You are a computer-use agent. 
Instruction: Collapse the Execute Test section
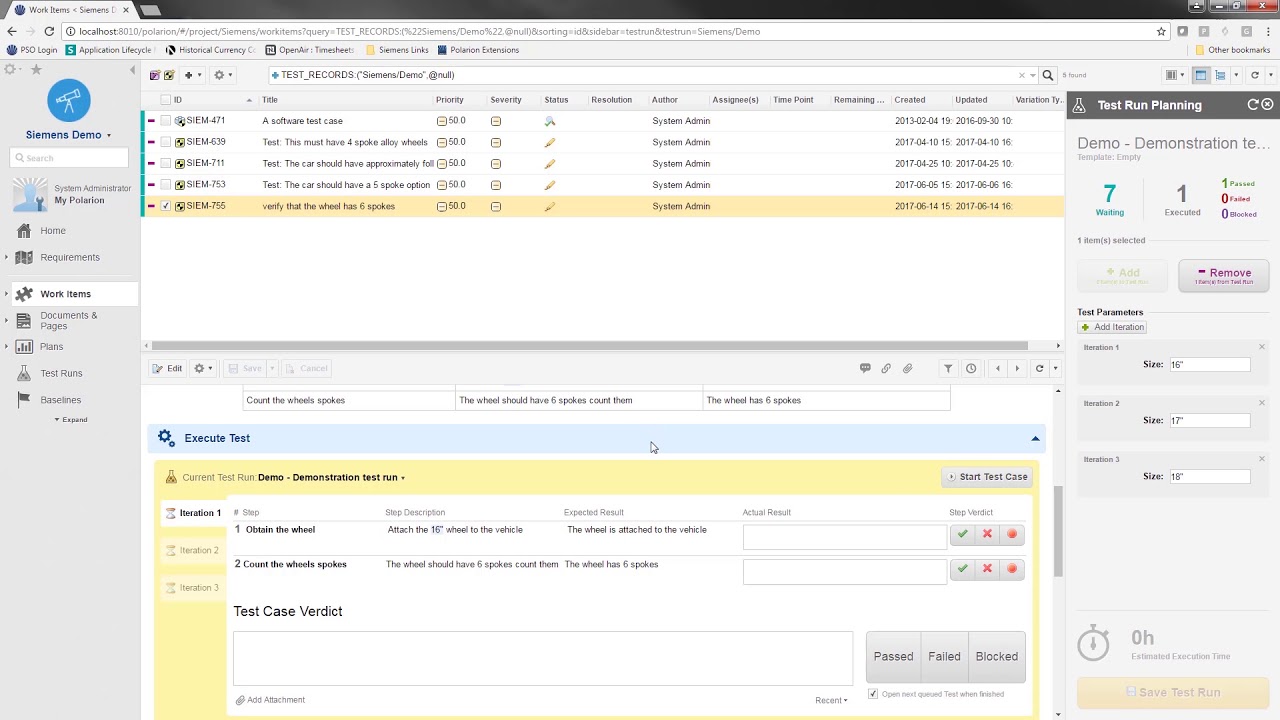[1035, 438]
